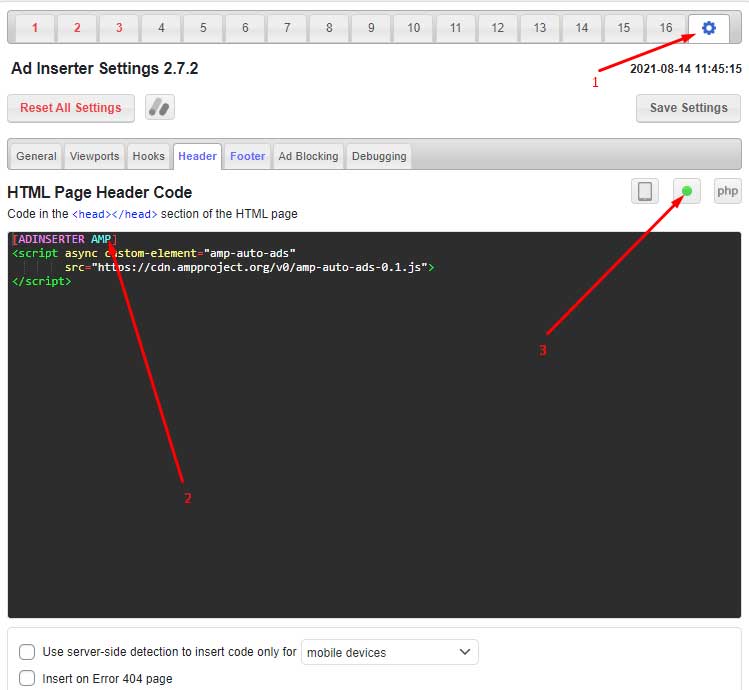Switch to block tab 6
The image size is (749, 690).
click(245, 28)
